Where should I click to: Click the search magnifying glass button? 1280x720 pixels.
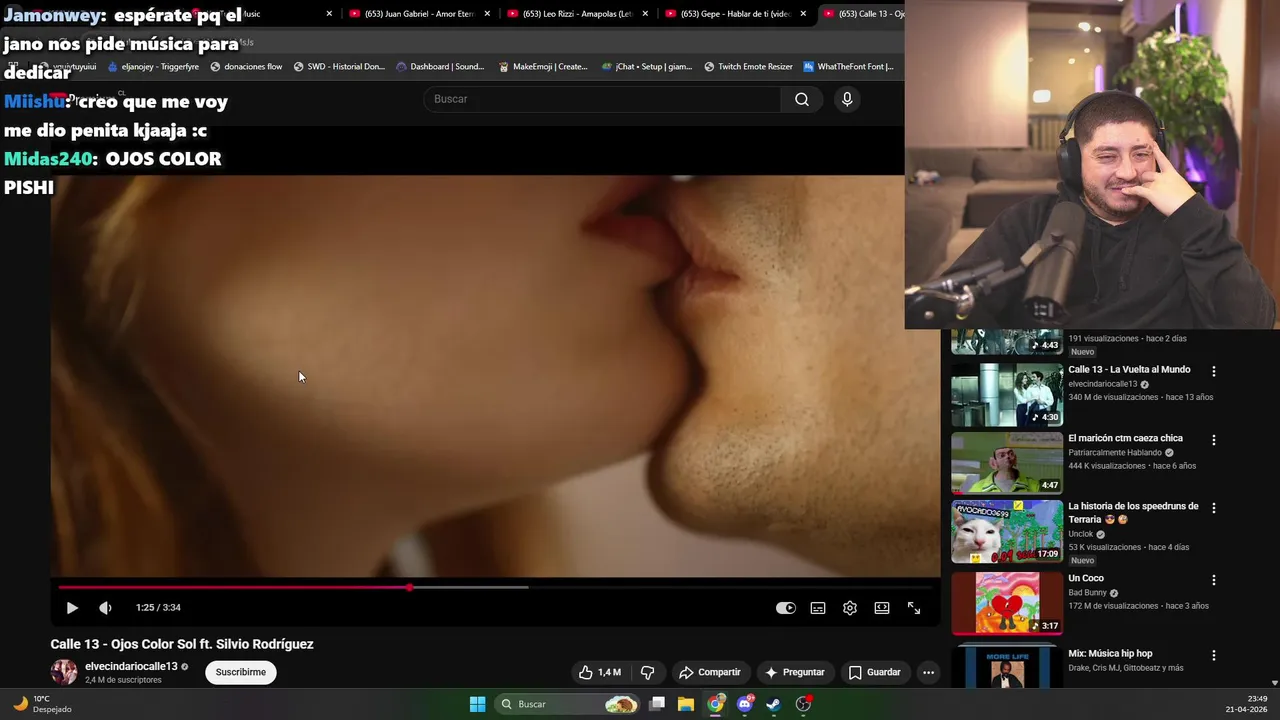[802, 99]
